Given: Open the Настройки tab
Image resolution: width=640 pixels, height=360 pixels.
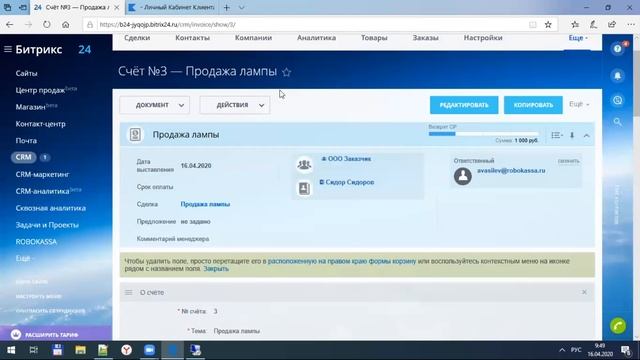Looking at the screenshot, I should [x=483, y=38].
